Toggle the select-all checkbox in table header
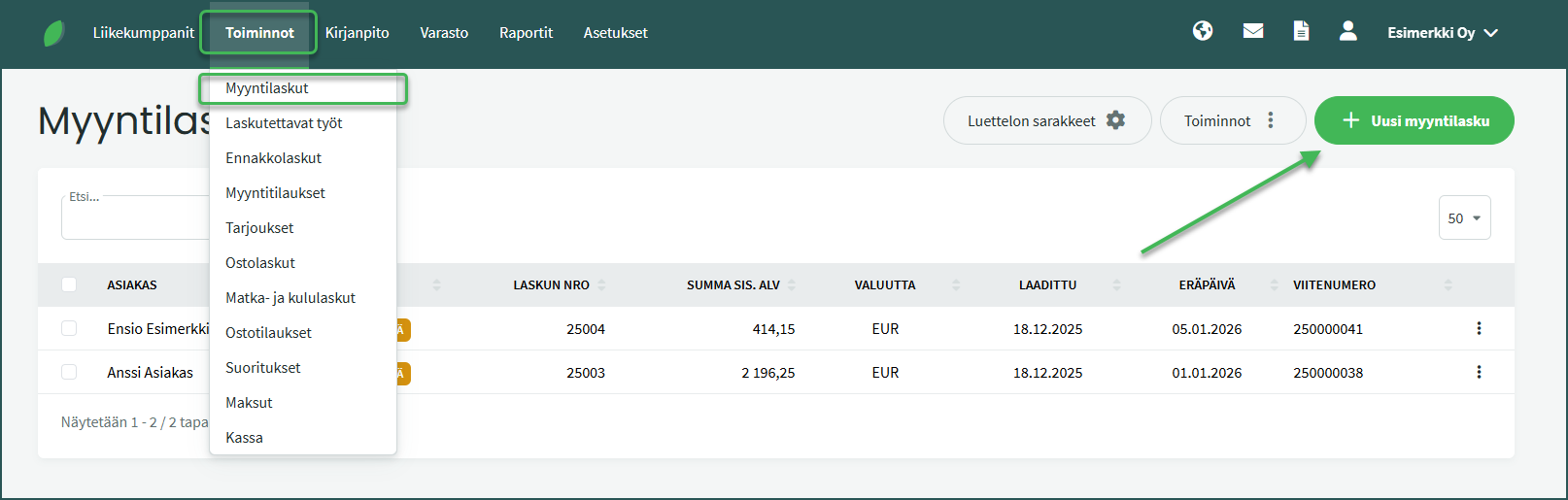The image size is (1568, 500). coord(69,284)
